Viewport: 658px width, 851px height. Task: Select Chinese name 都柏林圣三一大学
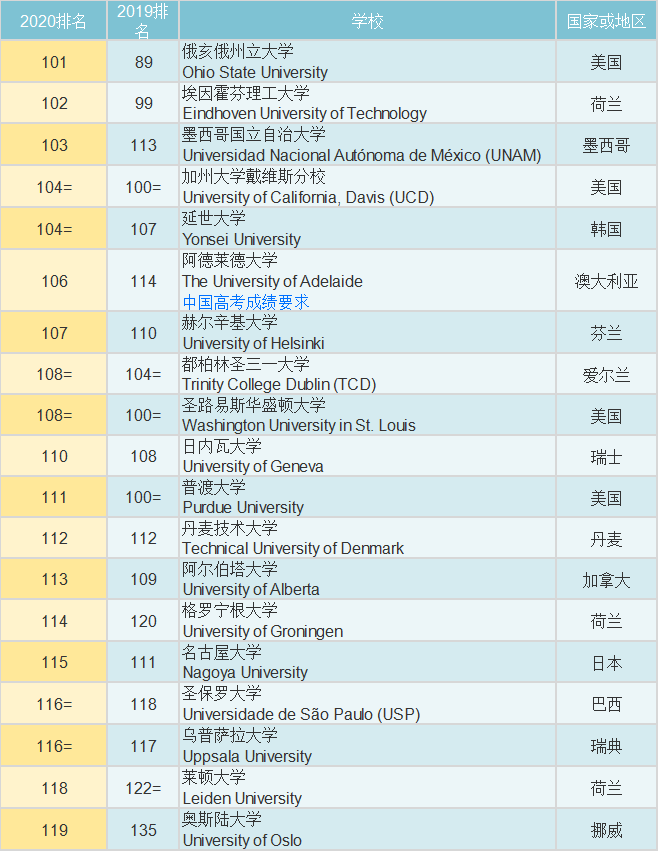pos(246,363)
